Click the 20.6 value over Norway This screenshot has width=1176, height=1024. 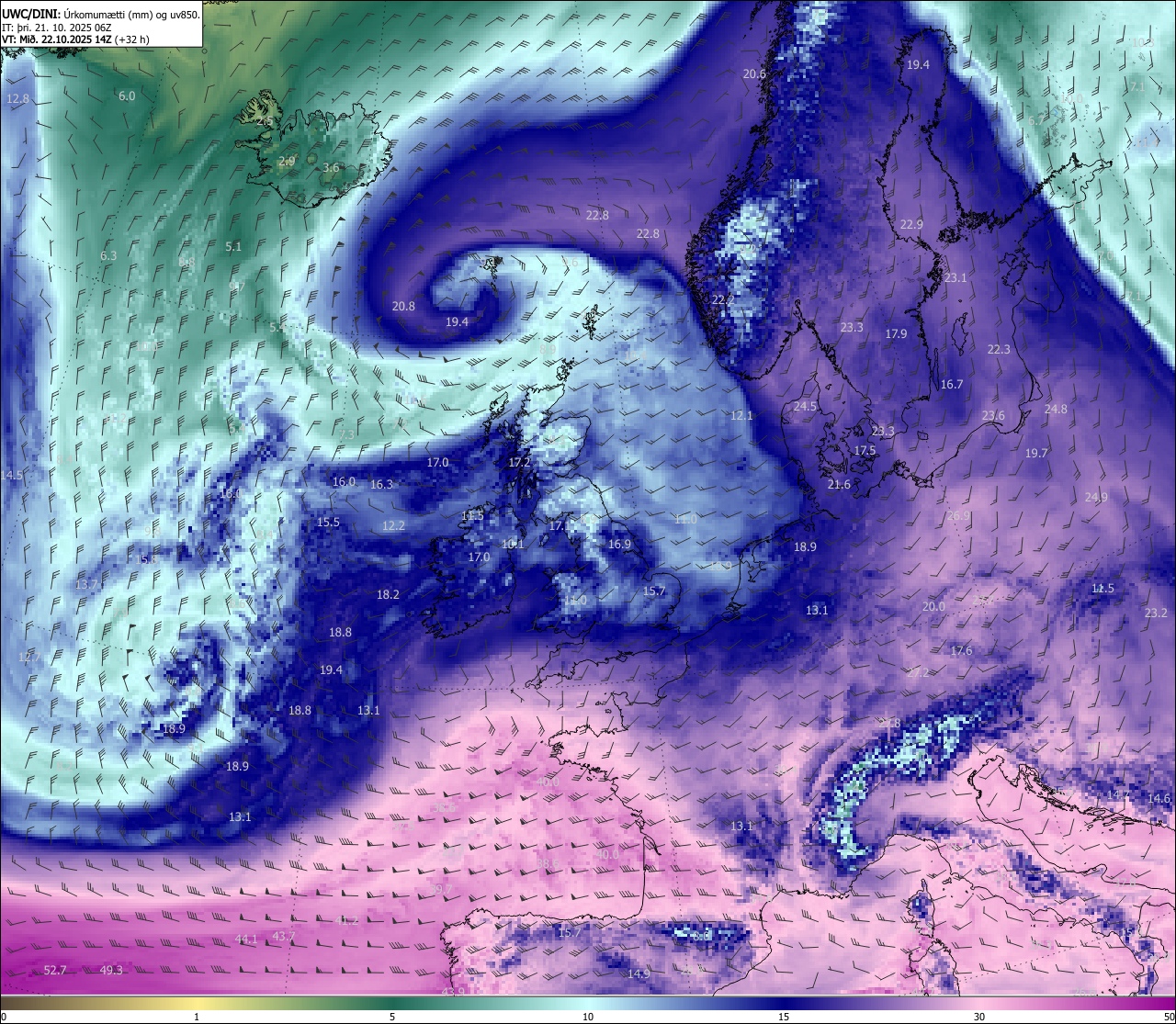coord(754,74)
